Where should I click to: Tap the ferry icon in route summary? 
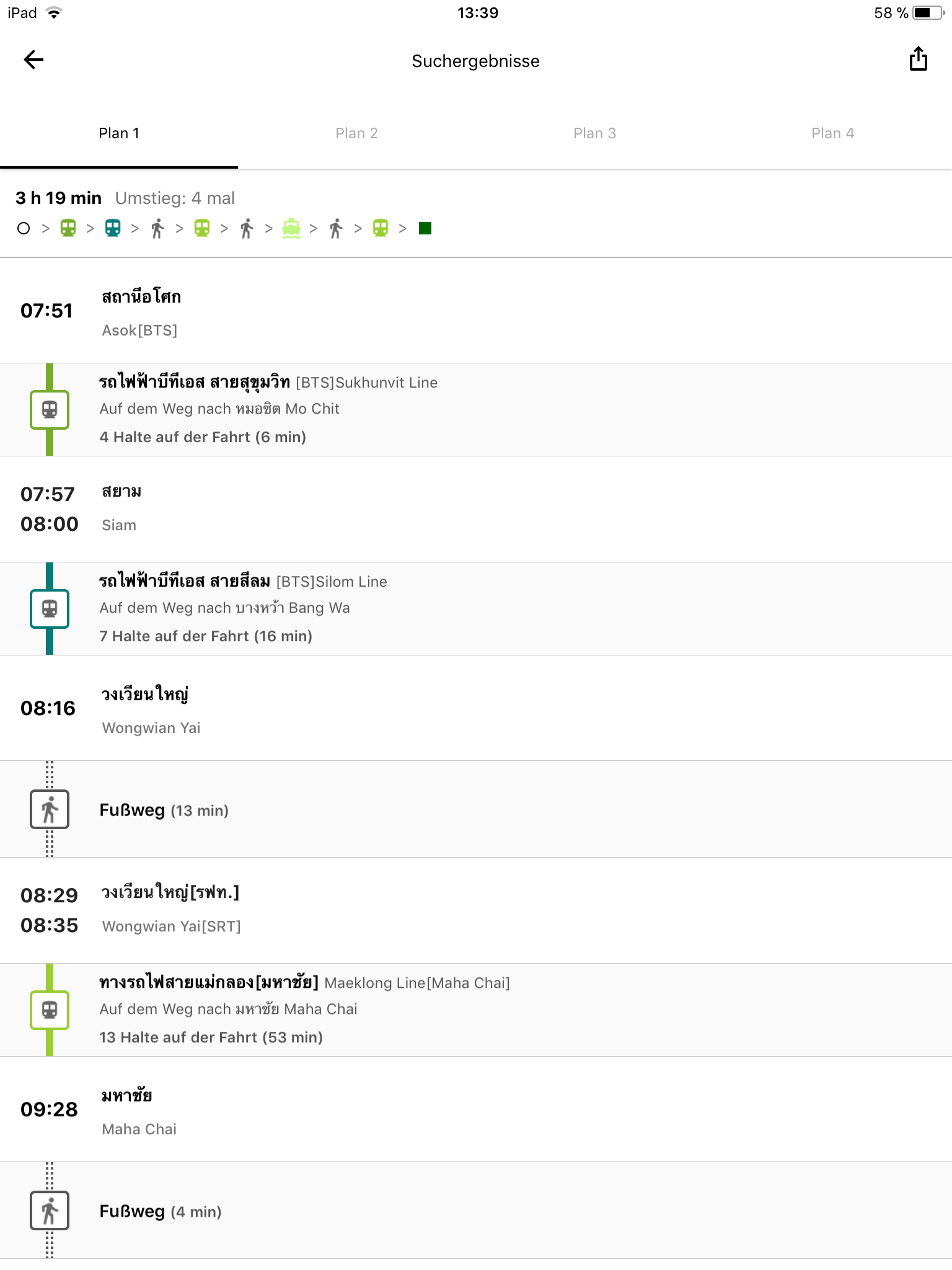(x=291, y=228)
